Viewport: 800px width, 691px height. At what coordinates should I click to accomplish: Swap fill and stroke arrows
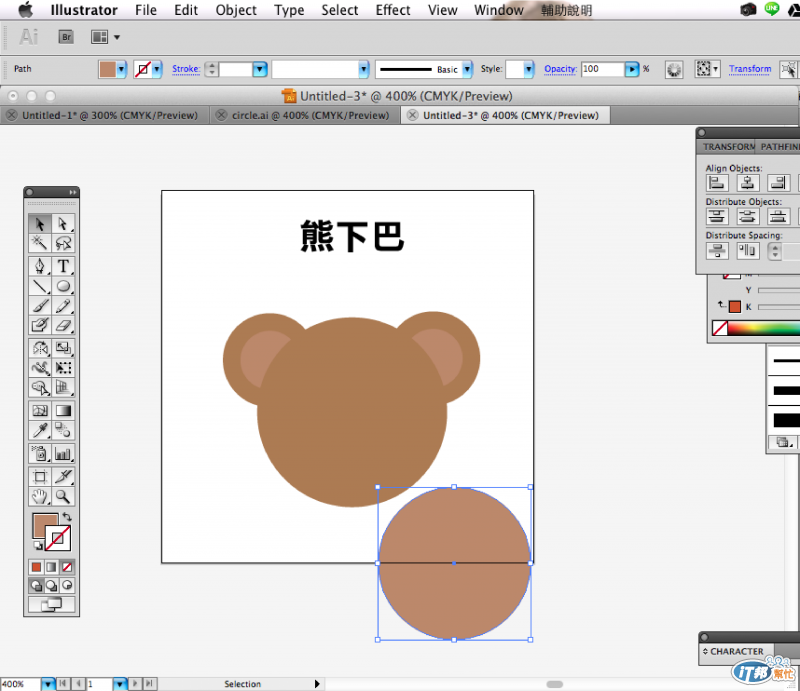click(x=66, y=517)
